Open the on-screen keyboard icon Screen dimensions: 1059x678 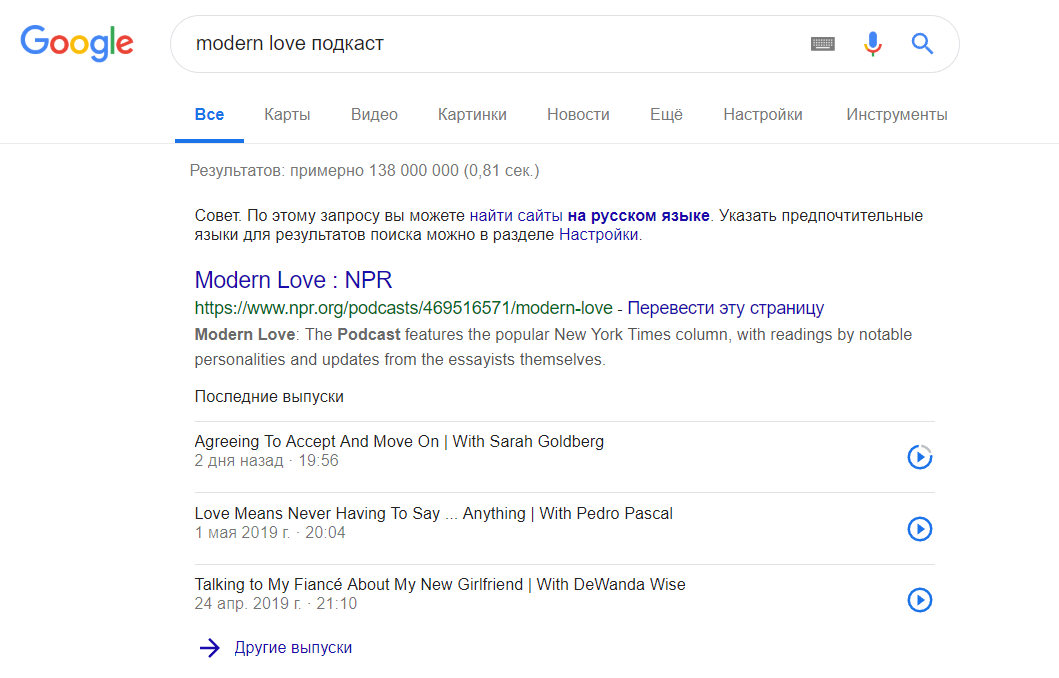(823, 44)
